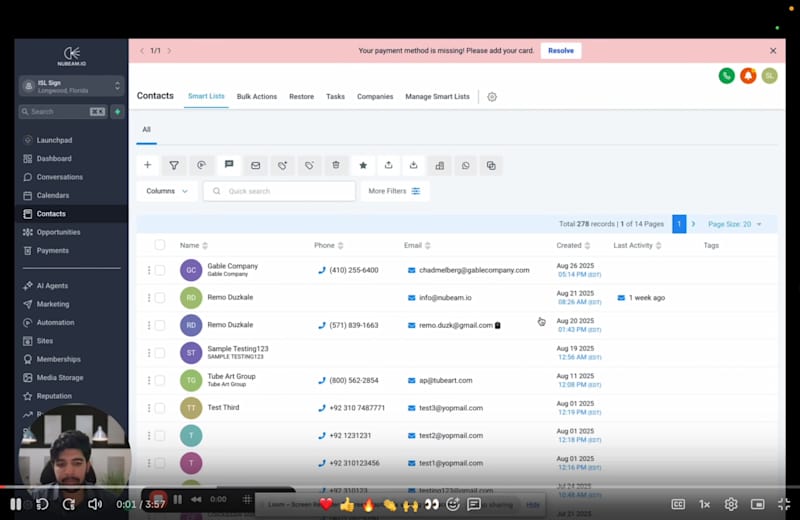This screenshot has width=800, height=520.
Task: Click email icon beside info@nubeam.io
Action: 411,298
